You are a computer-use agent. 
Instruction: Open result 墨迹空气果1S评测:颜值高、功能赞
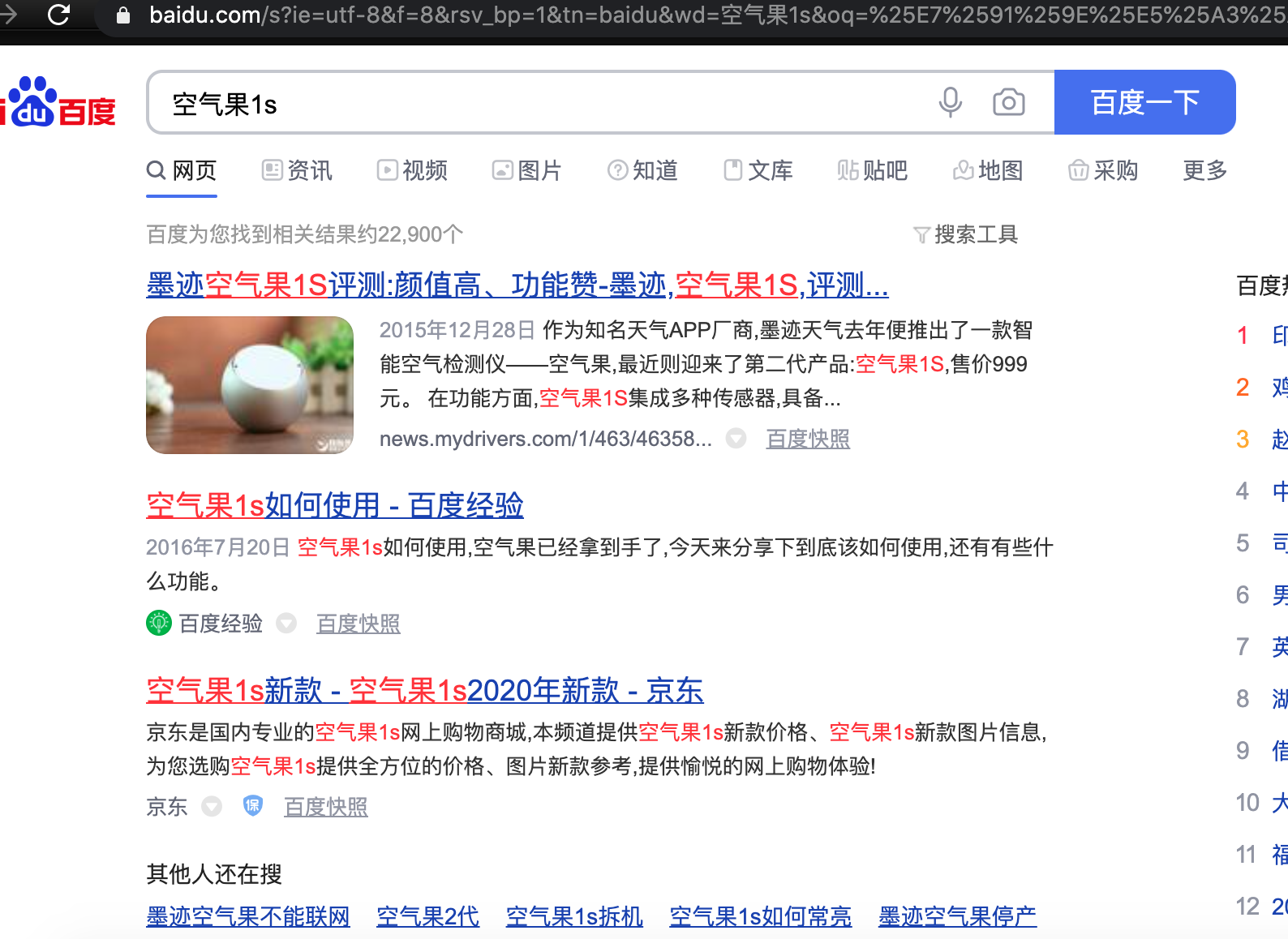[x=517, y=285]
